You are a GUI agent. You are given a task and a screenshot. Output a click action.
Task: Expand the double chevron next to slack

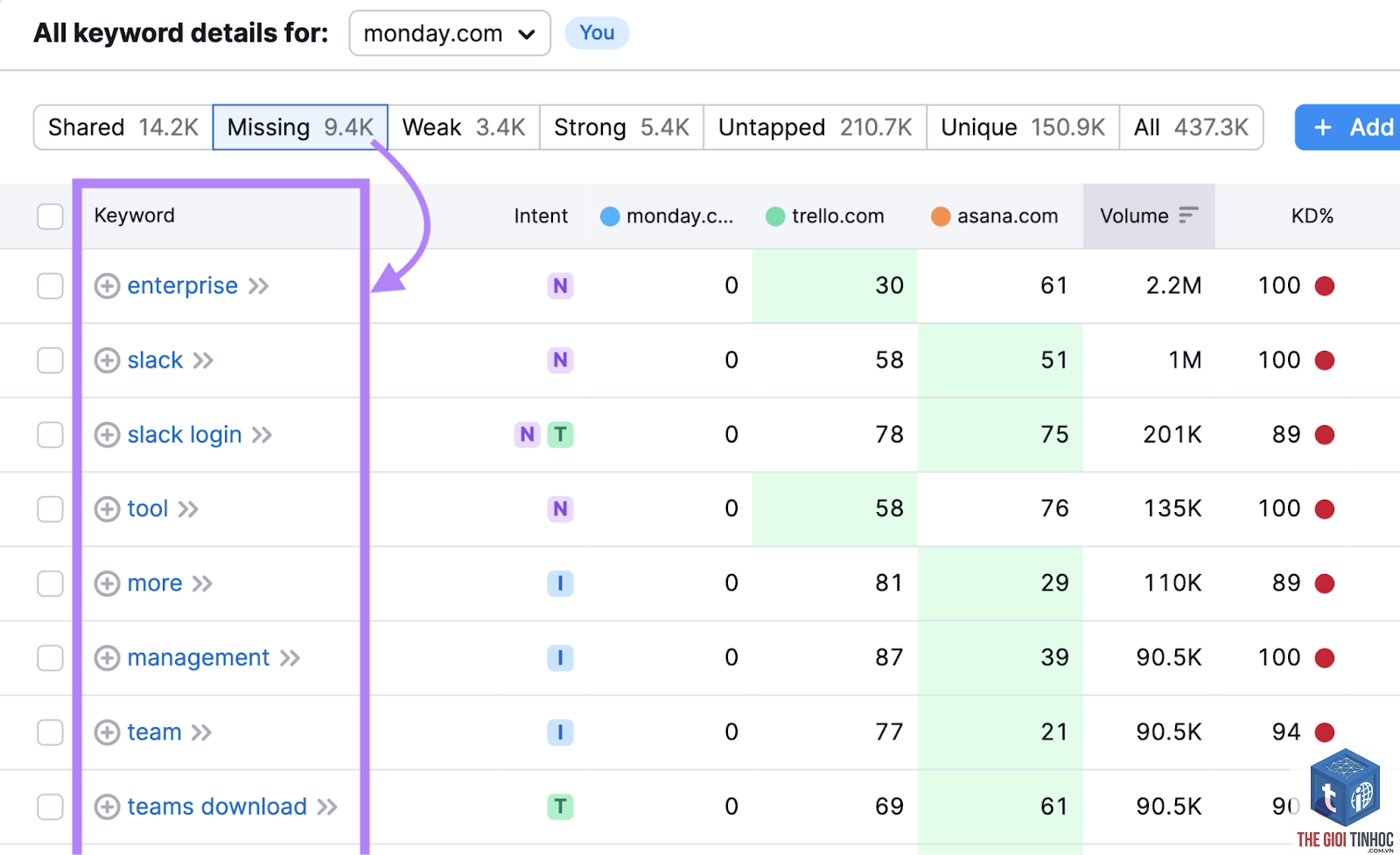[203, 361]
